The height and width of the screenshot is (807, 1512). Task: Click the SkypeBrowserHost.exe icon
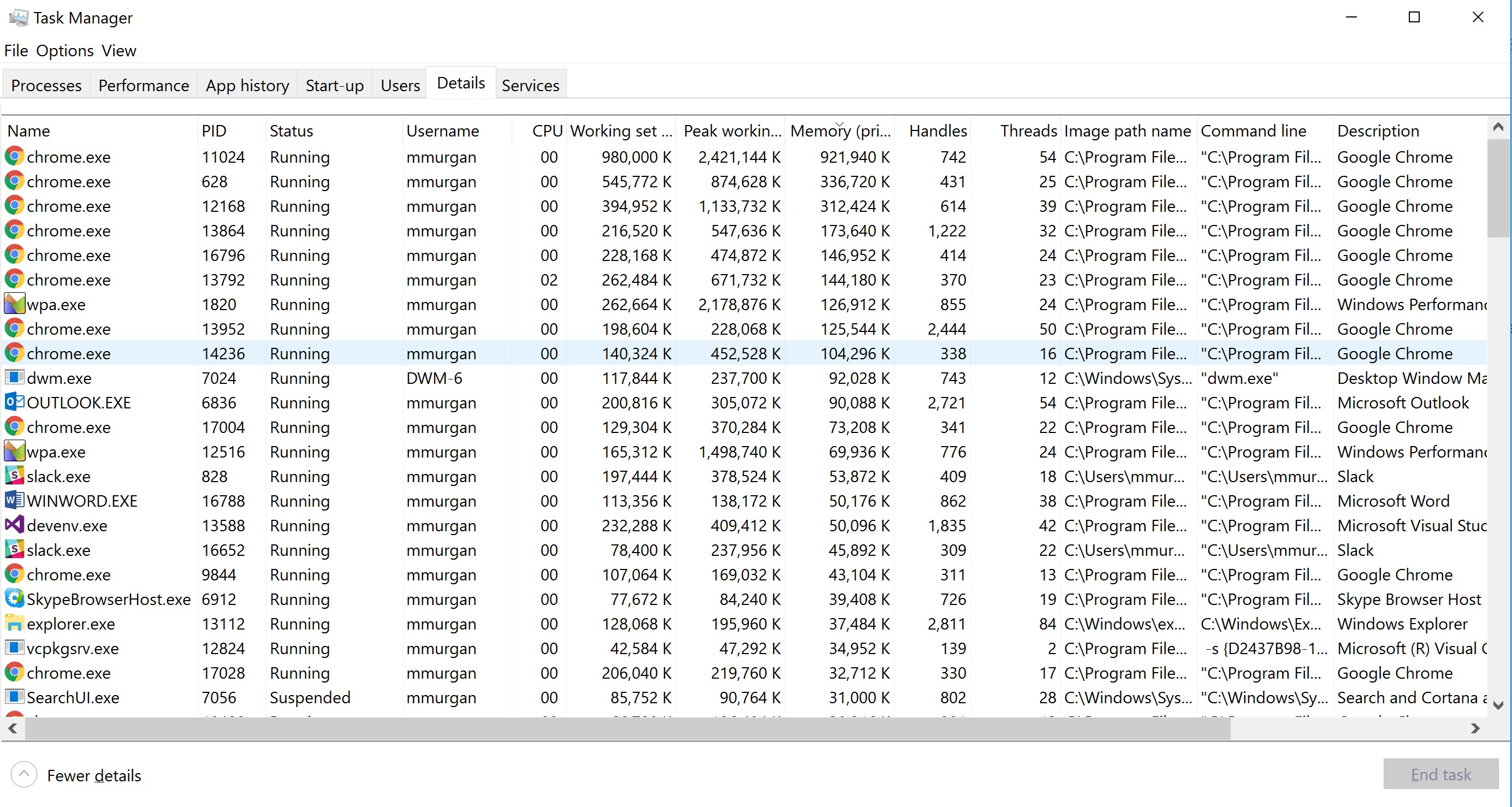tap(15, 598)
